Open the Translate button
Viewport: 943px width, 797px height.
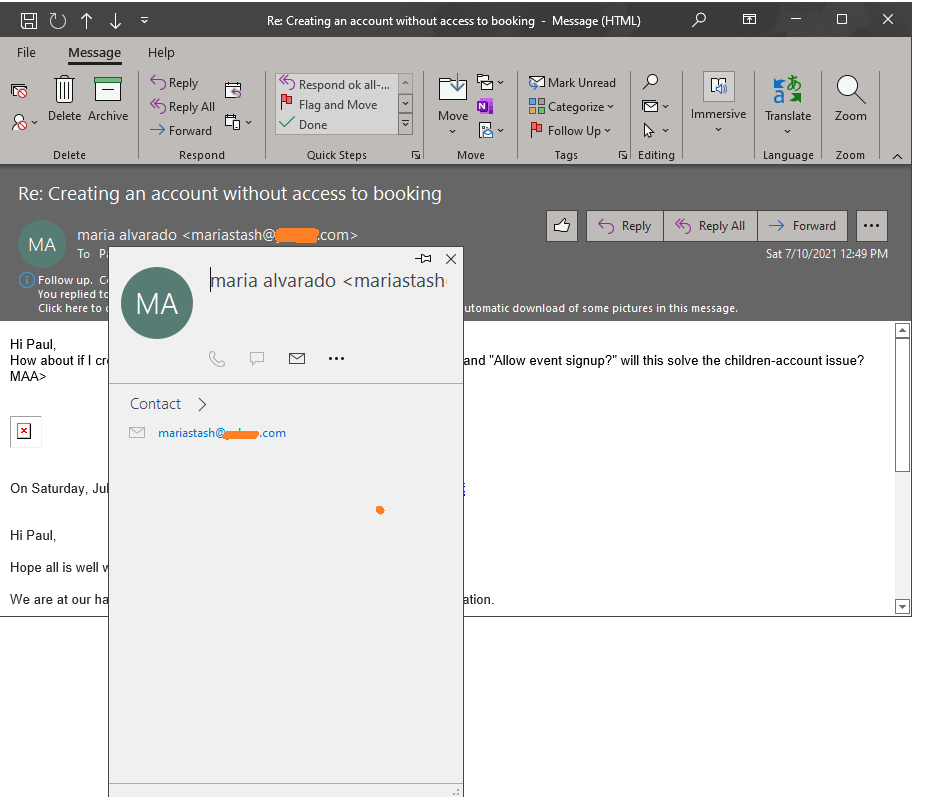coord(788,105)
